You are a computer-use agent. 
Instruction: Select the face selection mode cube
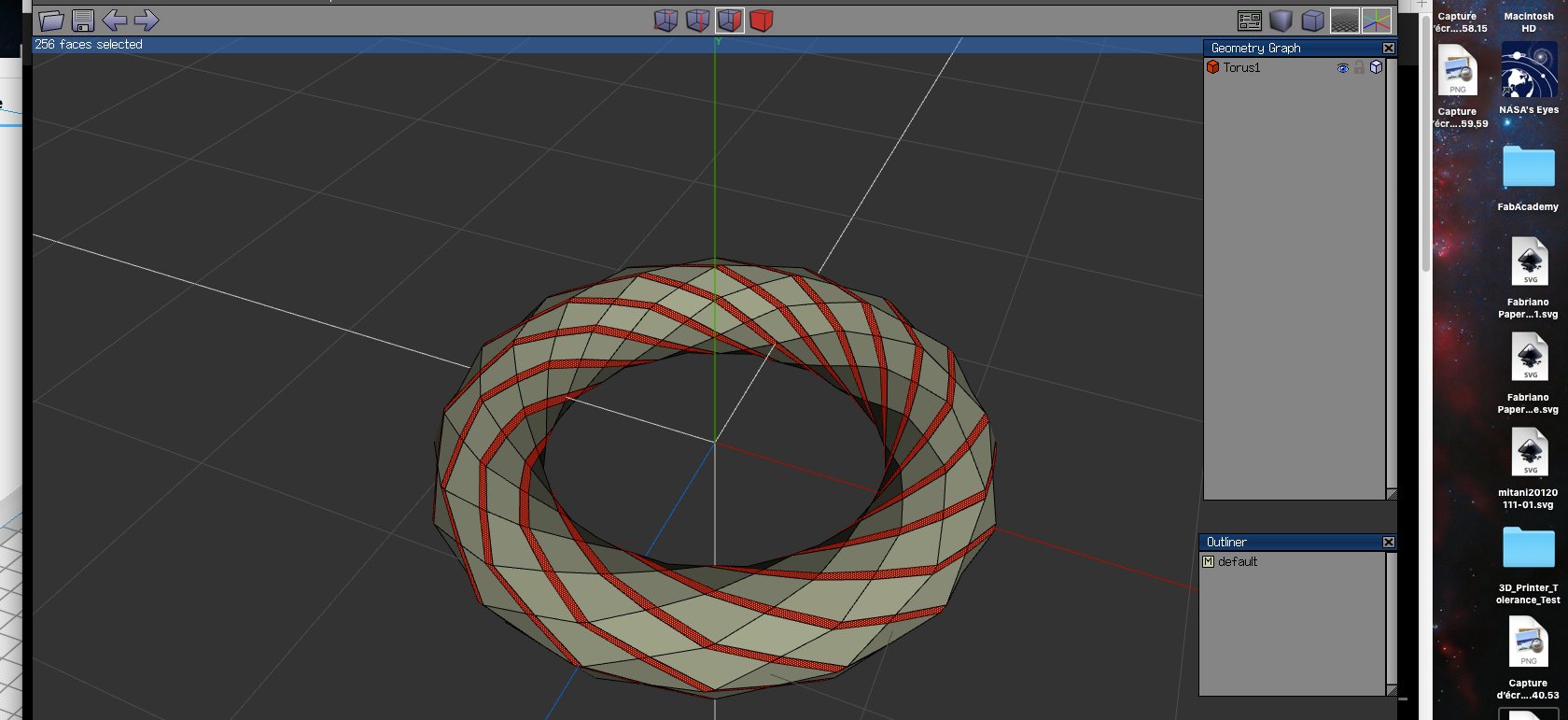click(730, 21)
